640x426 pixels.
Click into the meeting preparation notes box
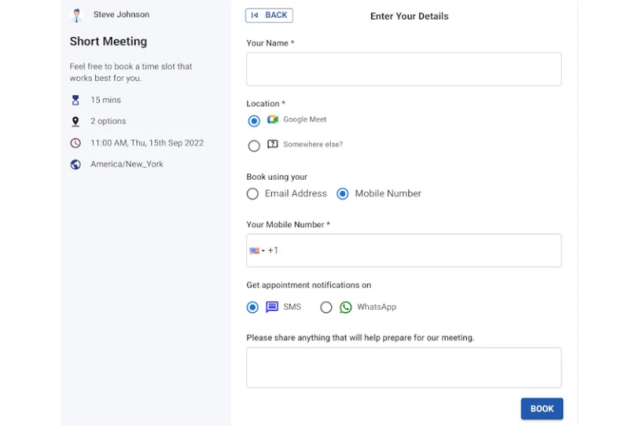[x=404, y=368]
